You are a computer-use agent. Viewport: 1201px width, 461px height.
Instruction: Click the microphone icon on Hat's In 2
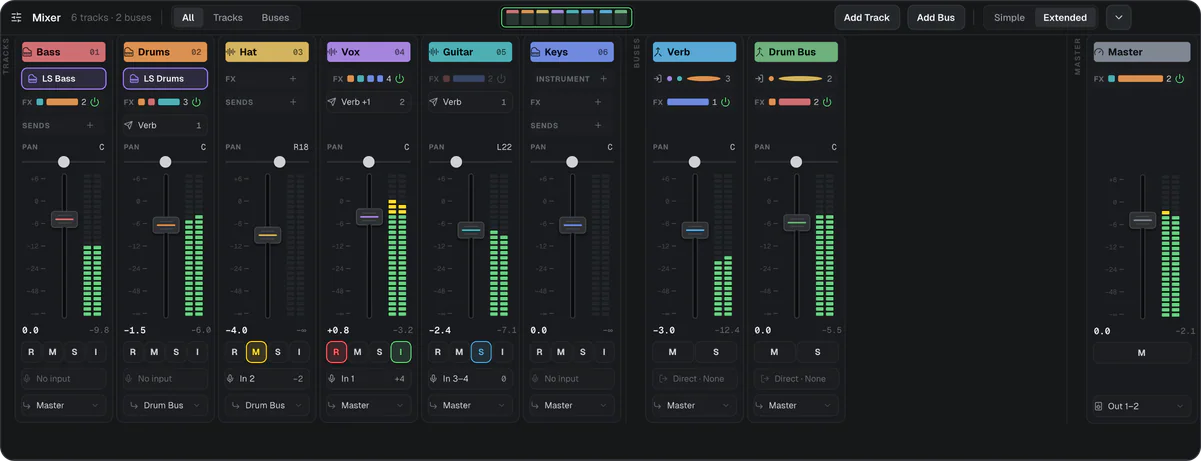[230, 379]
